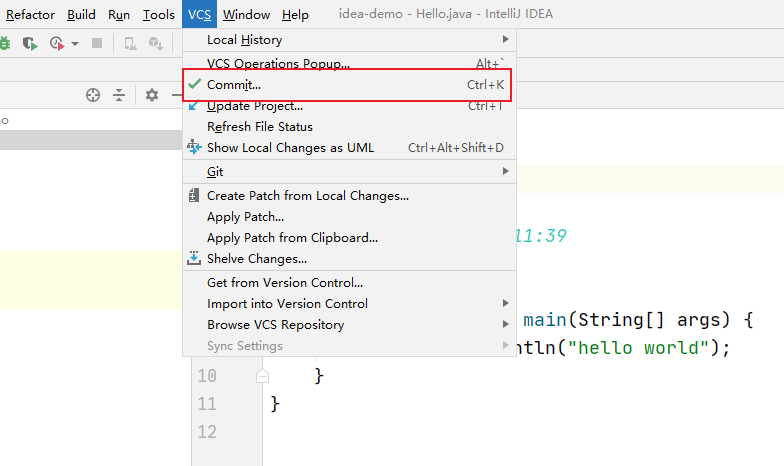Image resolution: width=784 pixels, height=466 pixels.
Task: Click the Shelve Changes icon
Action: coord(195,259)
